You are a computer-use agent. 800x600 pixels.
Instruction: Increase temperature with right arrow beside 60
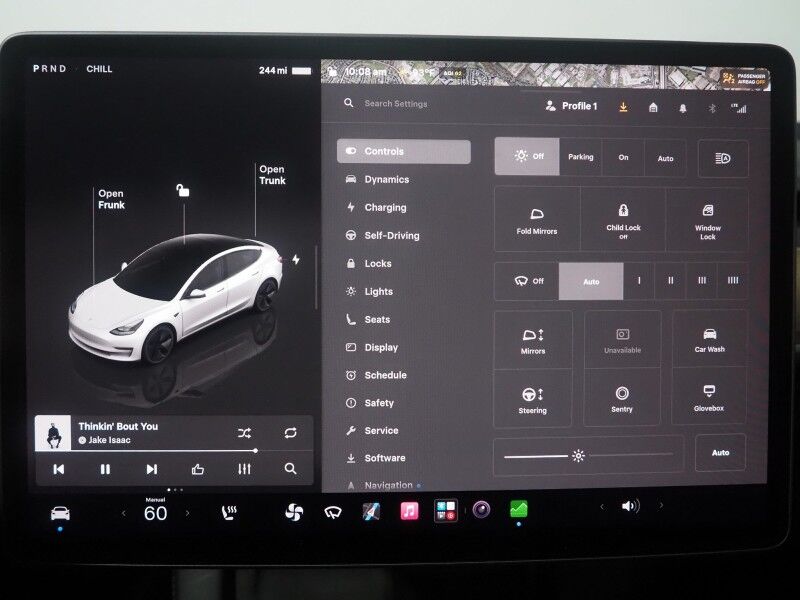(x=187, y=513)
